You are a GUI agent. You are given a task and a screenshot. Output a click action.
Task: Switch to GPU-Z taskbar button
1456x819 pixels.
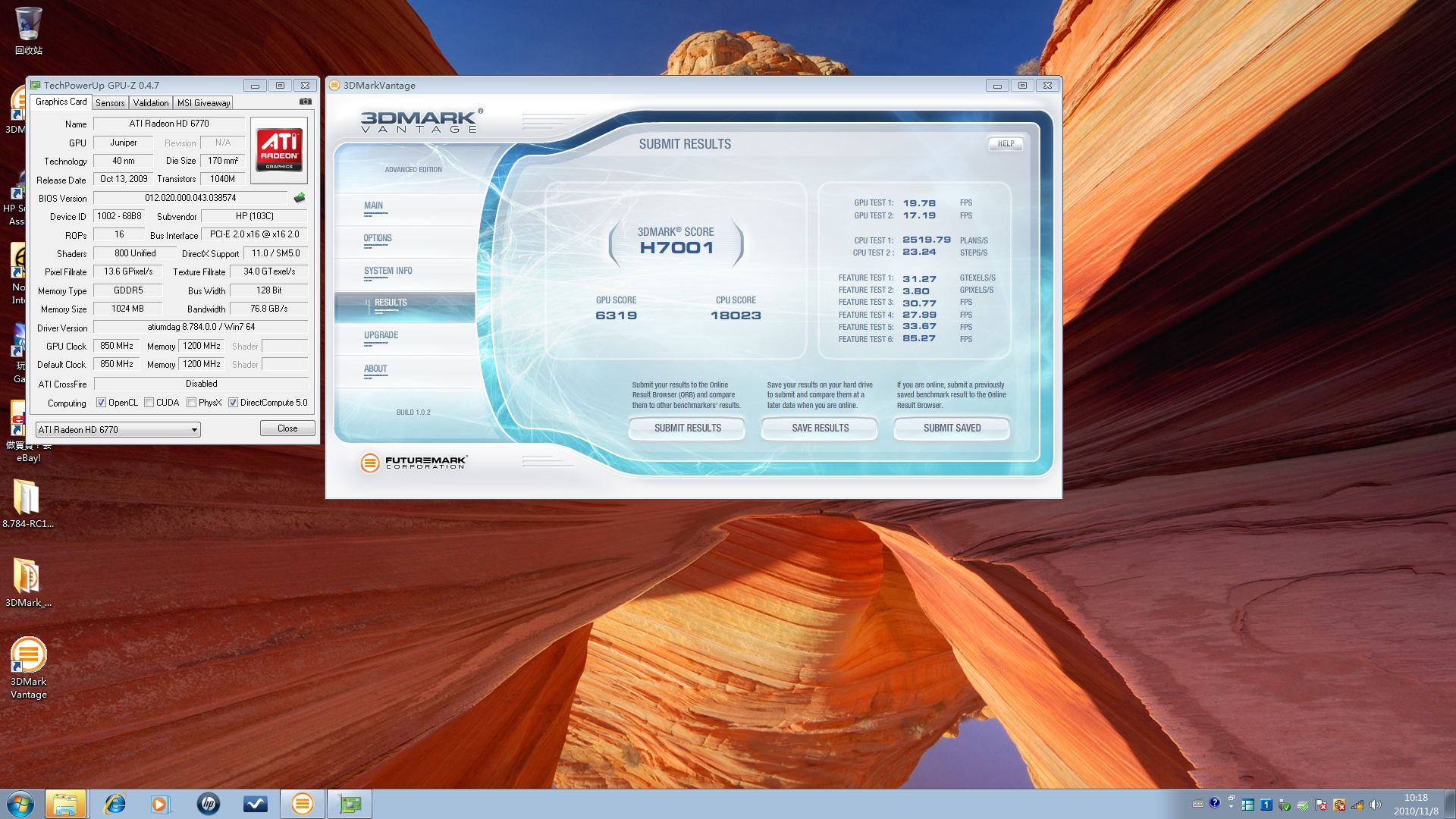pyautogui.click(x=349, y=804)
